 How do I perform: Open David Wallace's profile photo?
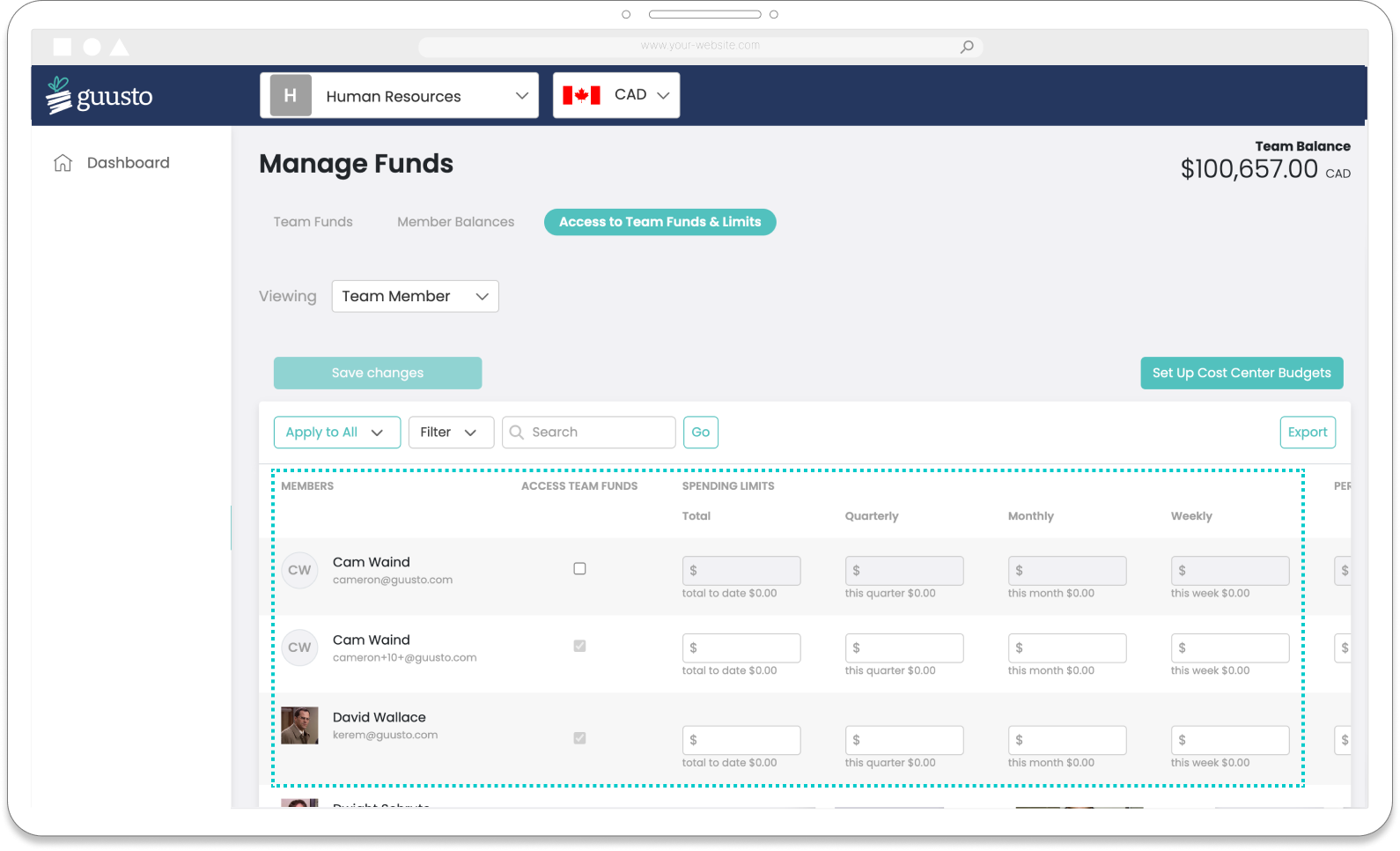(299, 726)
